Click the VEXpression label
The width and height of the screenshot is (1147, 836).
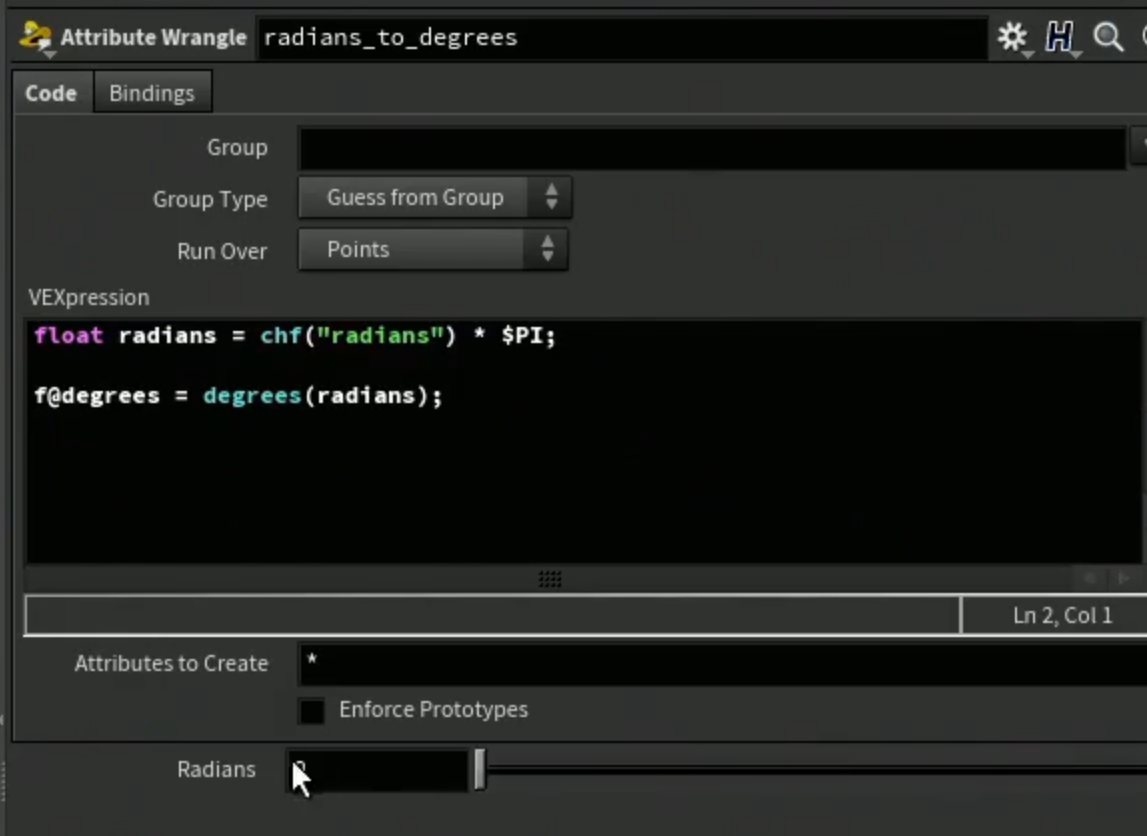pos(89,298)
